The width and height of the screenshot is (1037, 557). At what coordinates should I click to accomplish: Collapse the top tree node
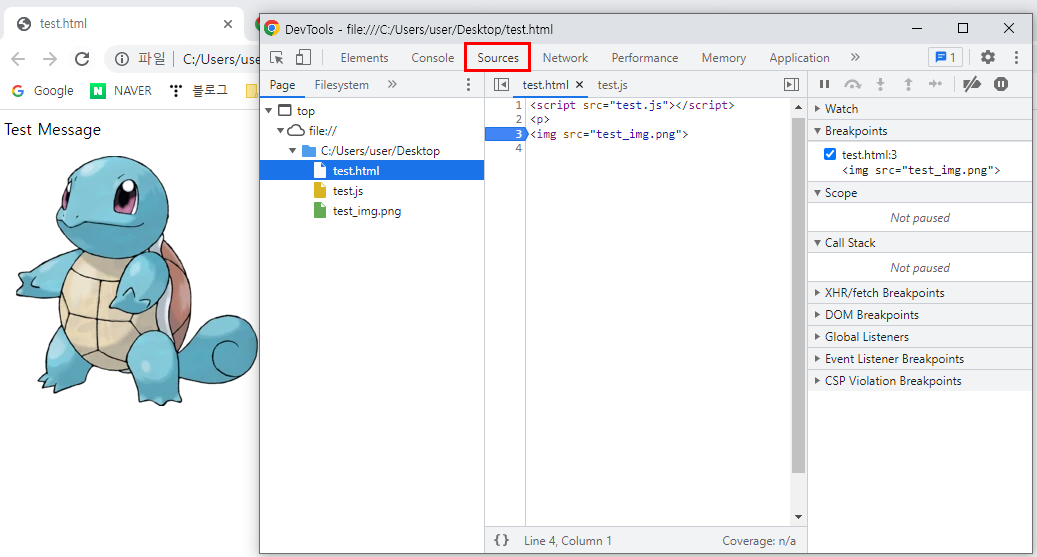269,110
